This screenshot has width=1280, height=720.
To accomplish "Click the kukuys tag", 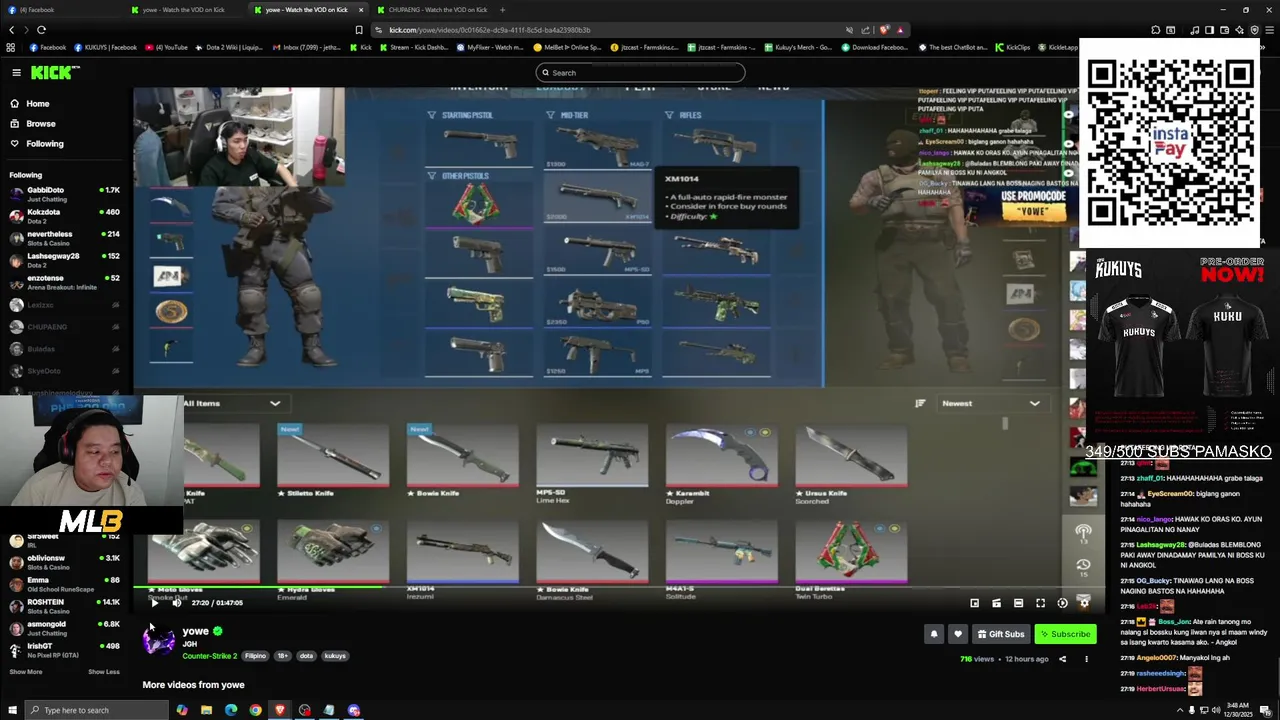I will click(335, 656).
